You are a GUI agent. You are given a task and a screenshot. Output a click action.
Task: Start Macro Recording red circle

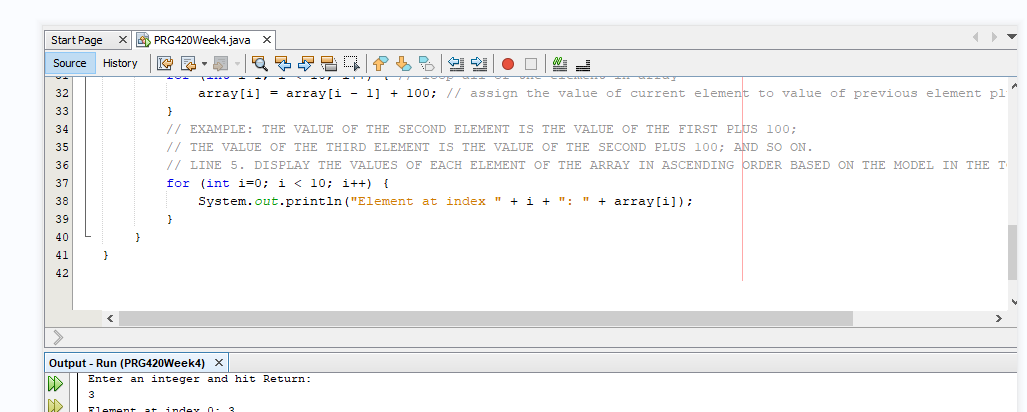[508, 64]
